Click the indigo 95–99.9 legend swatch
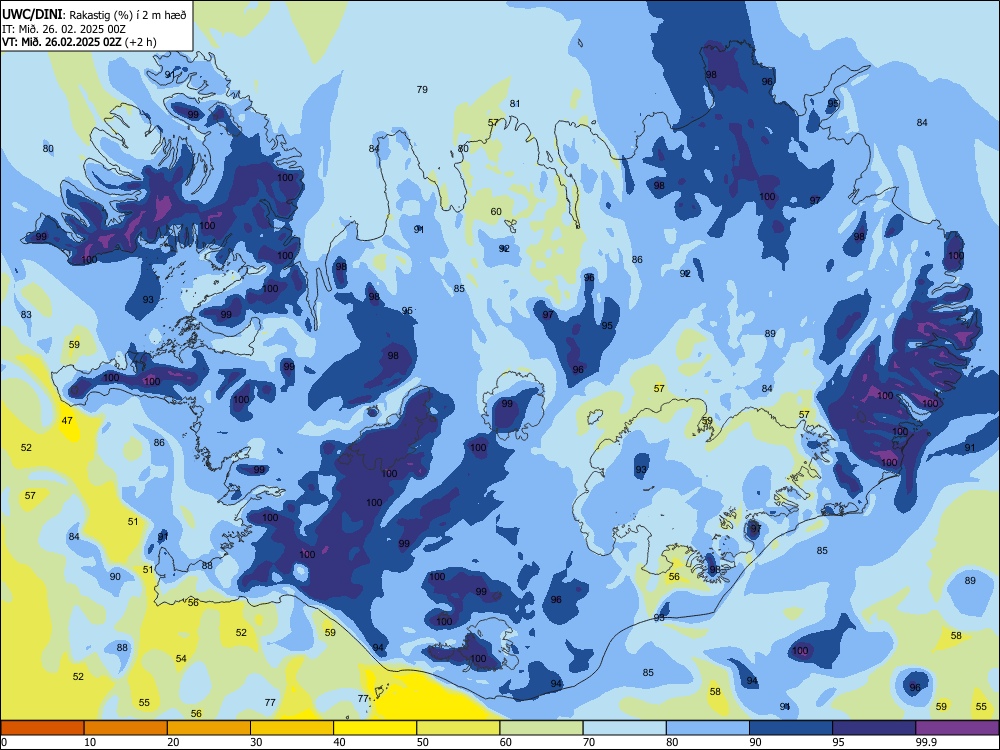The width and height of the screenshot is (1000, 750). click(x=874, y=728)
